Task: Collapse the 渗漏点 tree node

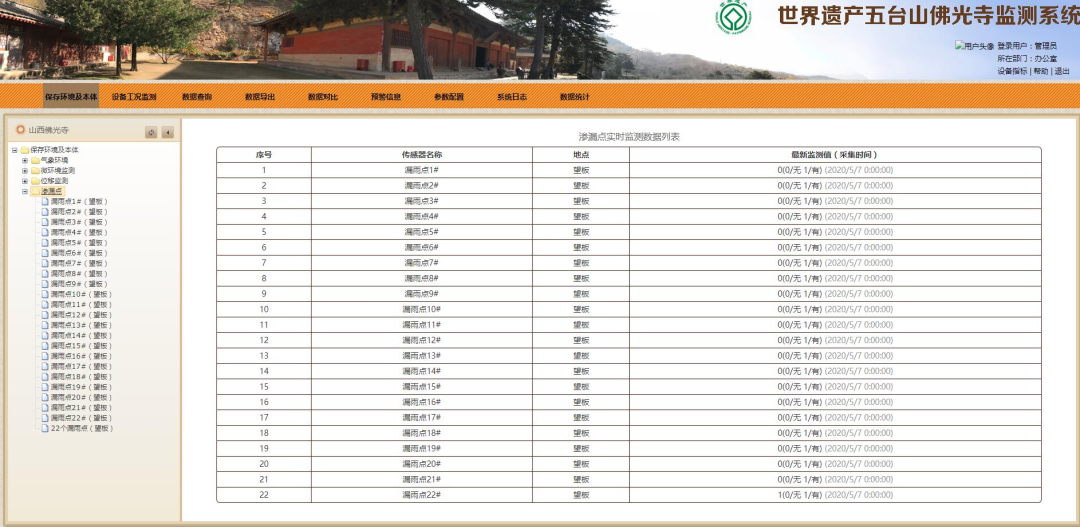Action: point(25,192)
